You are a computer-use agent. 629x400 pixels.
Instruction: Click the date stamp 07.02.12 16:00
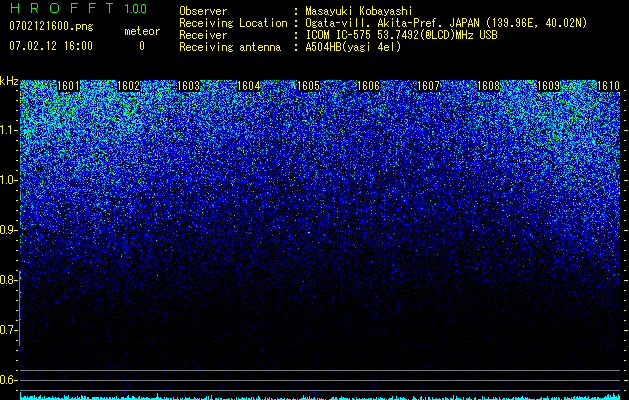click(x=51, y=46)
